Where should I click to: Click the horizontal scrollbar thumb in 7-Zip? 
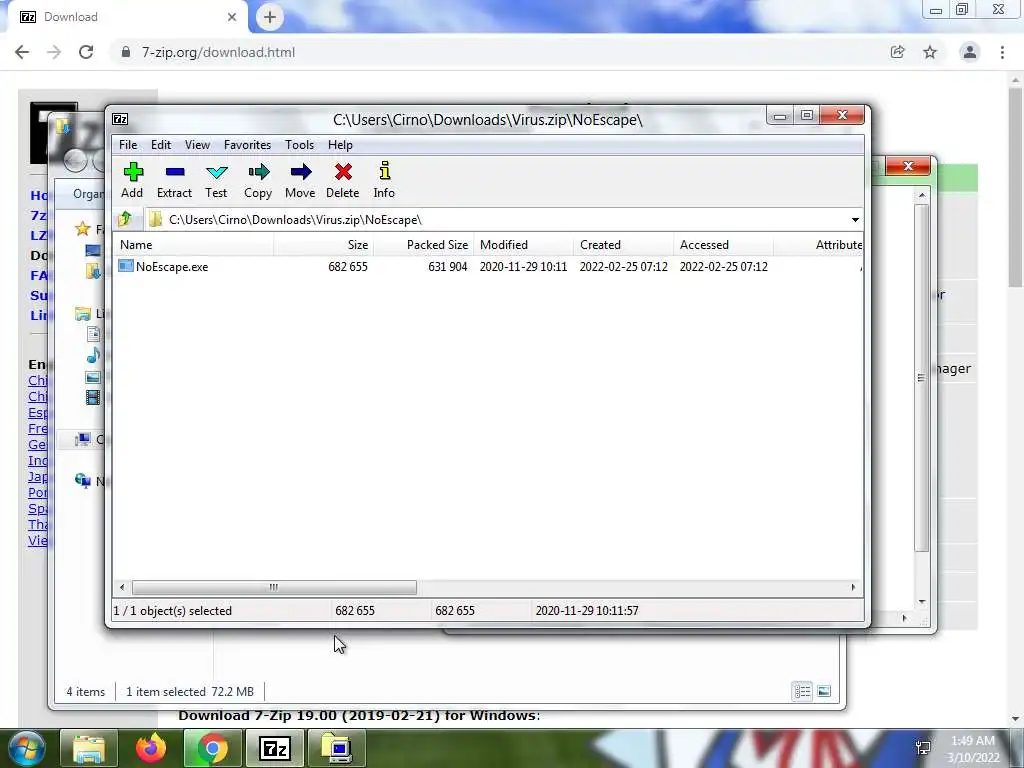tap(274, 587)
